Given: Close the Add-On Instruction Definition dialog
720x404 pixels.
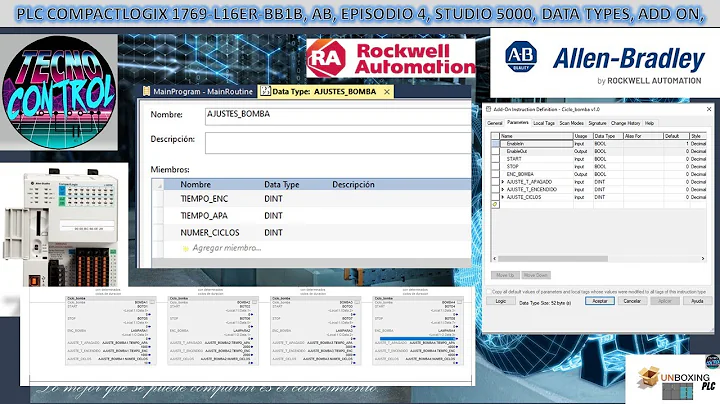Looking at the screenshot, I should tap(709, 109).
